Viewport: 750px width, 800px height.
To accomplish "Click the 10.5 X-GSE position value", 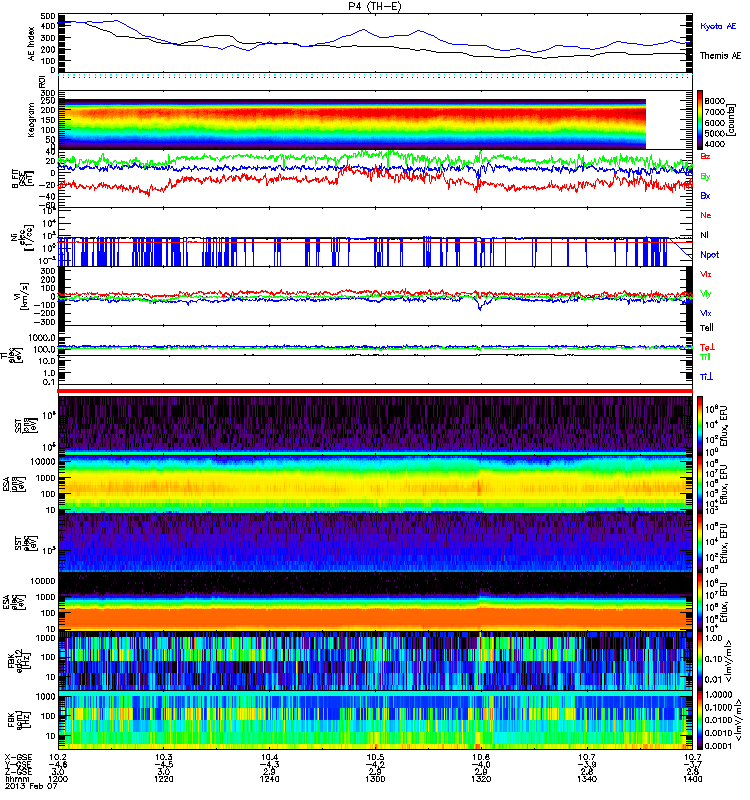I will tap(375, 758).
